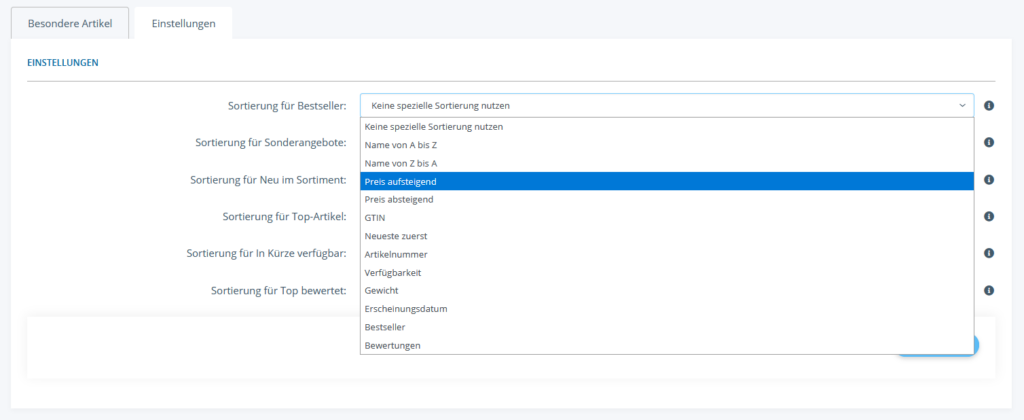Open the Einstellungen tab
The image size is (1024, 420).
click(x=183, y=23)
